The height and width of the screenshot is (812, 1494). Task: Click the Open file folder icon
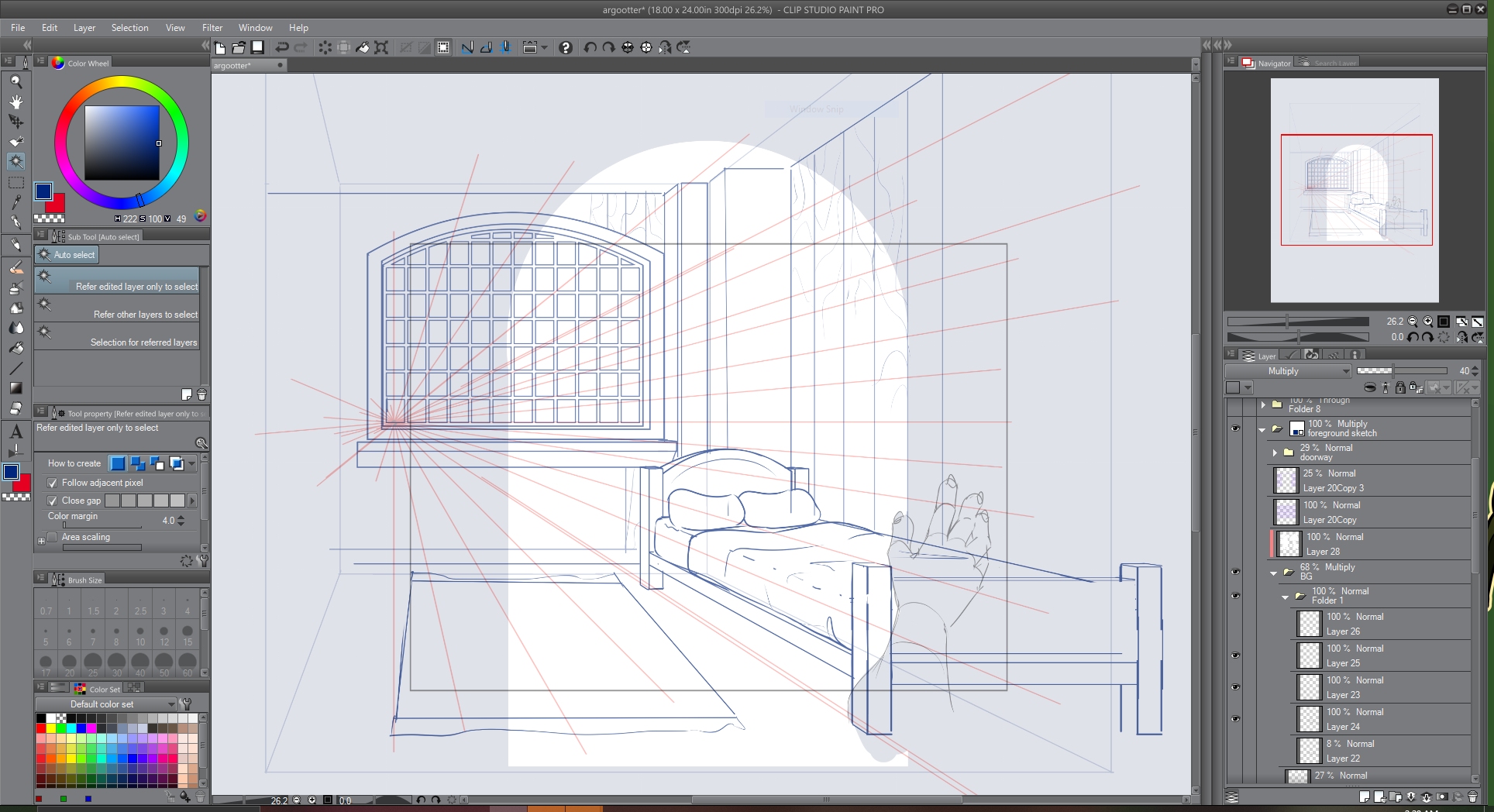[x=239, y=47]
